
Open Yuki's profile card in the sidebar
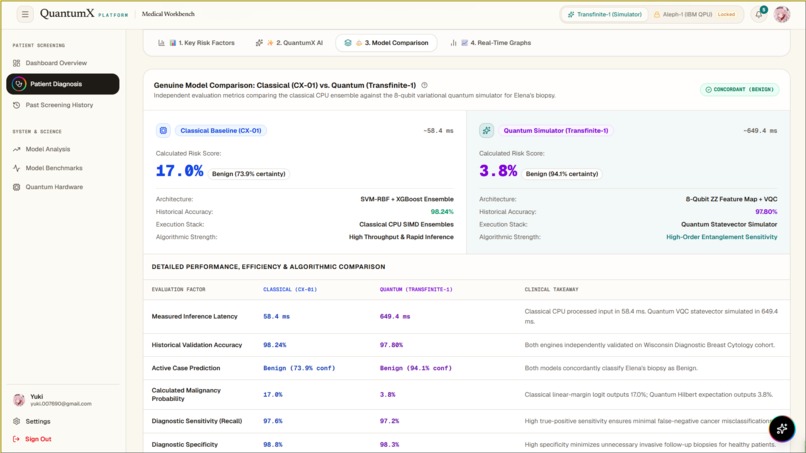[x=63, y=400]
